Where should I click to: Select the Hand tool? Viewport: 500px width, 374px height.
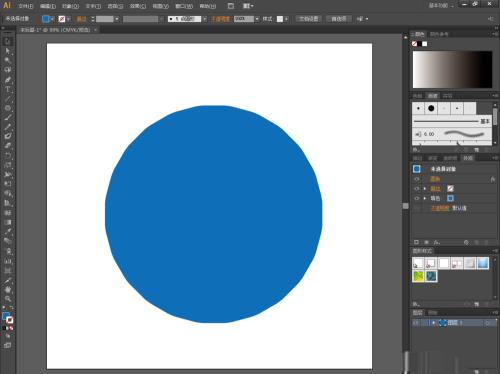click(x=8, y=290)
